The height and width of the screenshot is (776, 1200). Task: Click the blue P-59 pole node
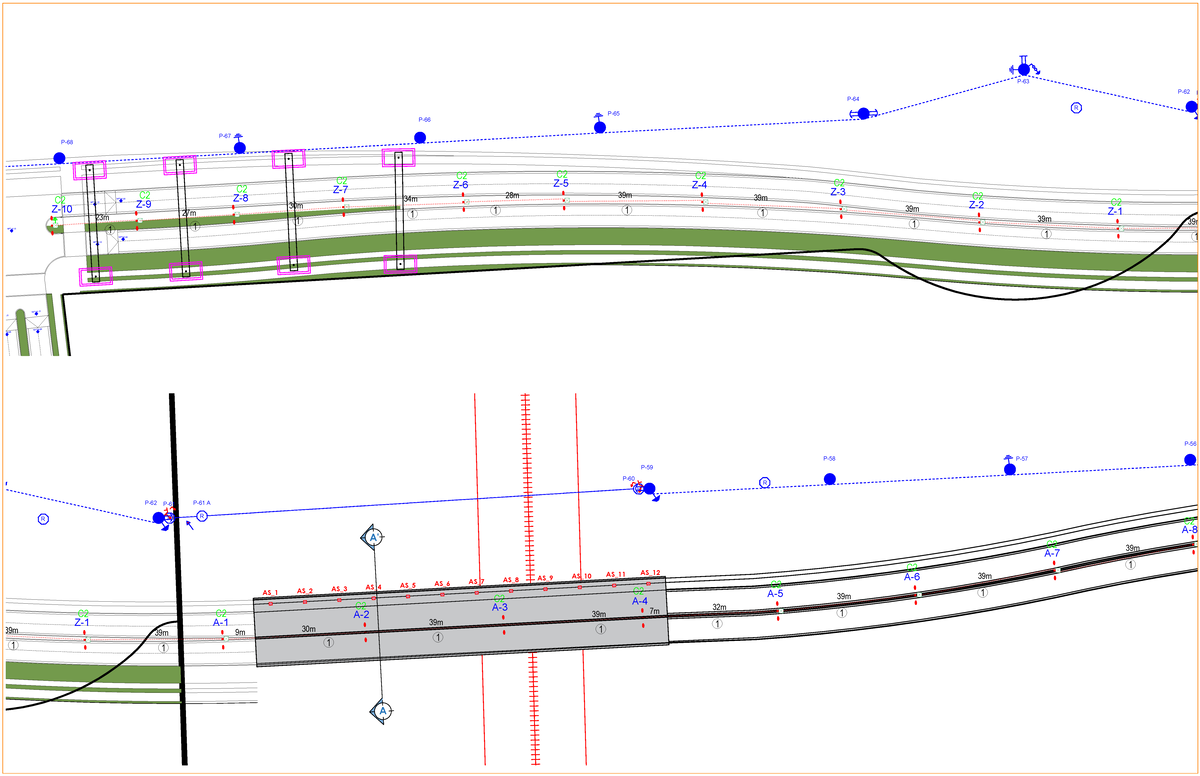coord(649,489)
